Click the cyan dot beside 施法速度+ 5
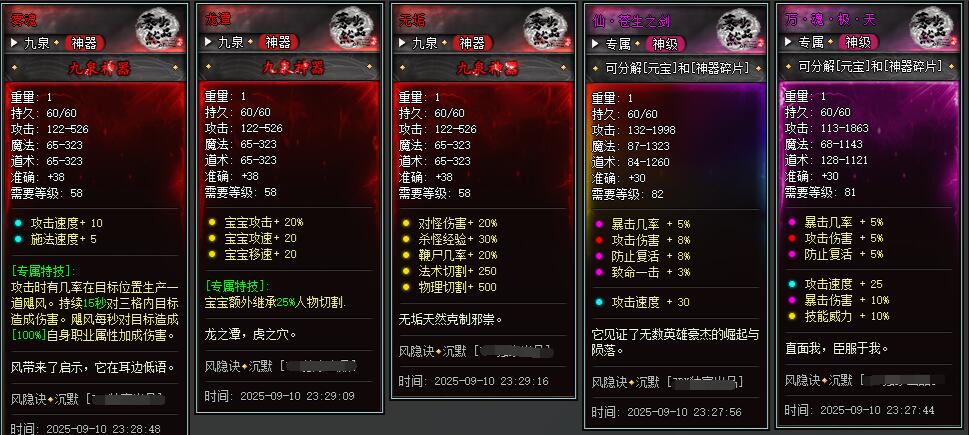The image size is (969, 435). coord(18,239)
